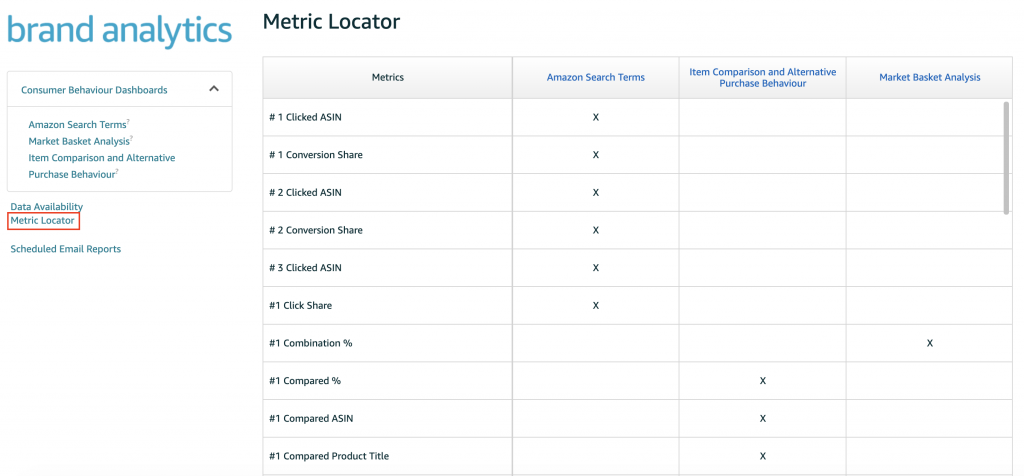Screen dimensions: 1024x476
Task: Open Item Comparison and Alternative sidebar link
Action: pos(102,166)
